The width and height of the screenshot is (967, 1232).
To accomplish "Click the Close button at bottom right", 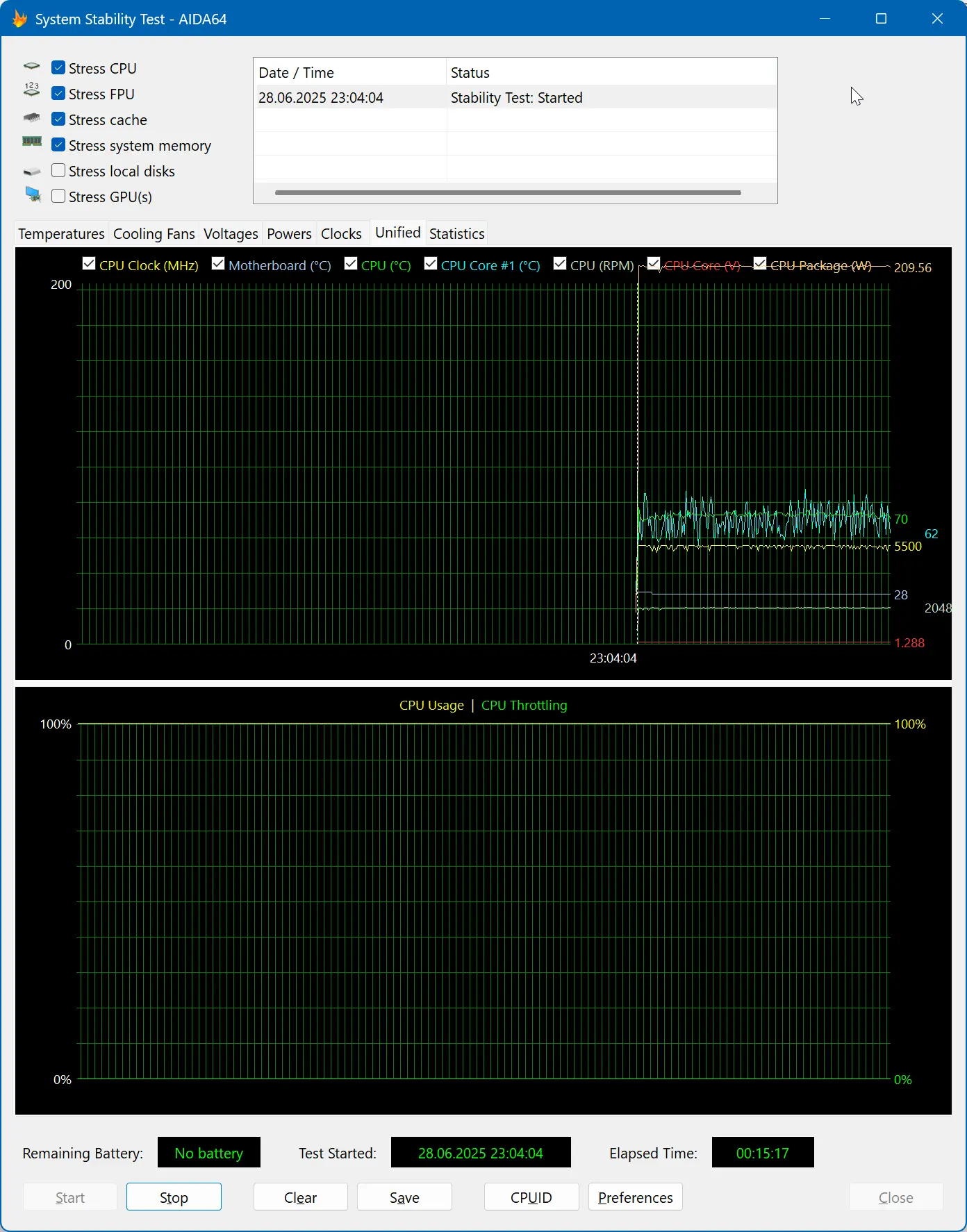I will click(x=896, y=1197).
